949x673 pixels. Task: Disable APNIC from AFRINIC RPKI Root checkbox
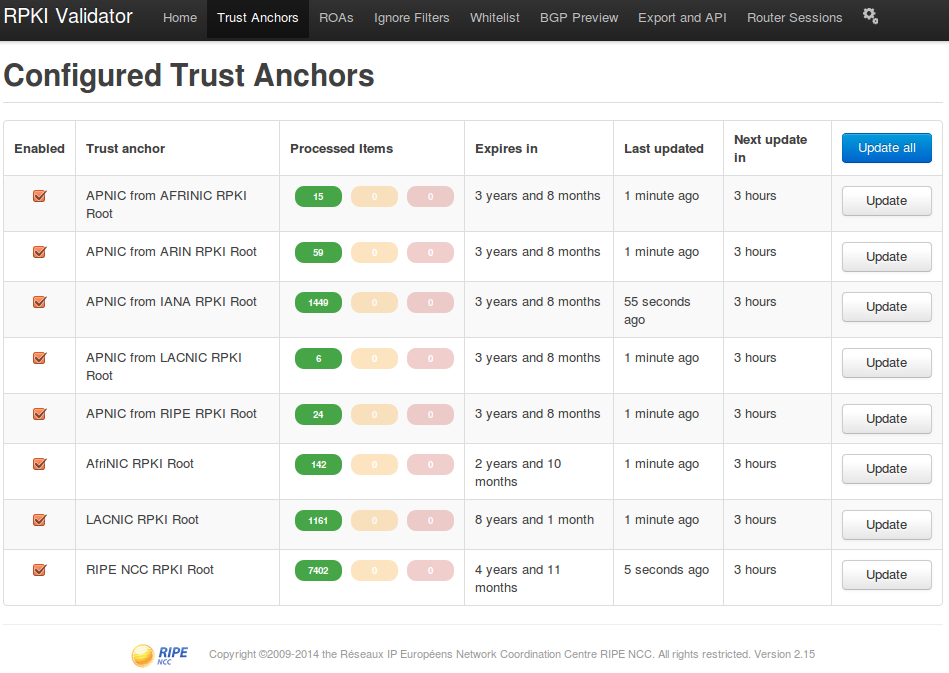tap(39, 196)
